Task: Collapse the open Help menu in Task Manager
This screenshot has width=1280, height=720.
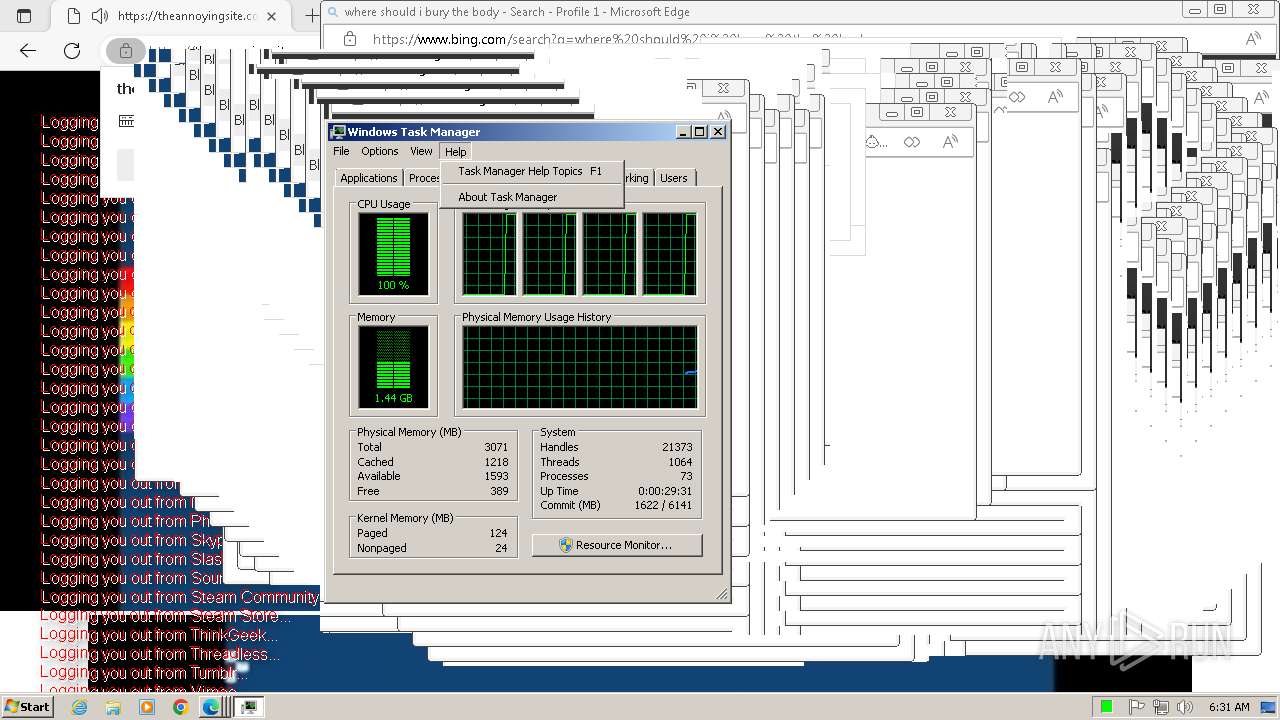Action: [455, 151]
